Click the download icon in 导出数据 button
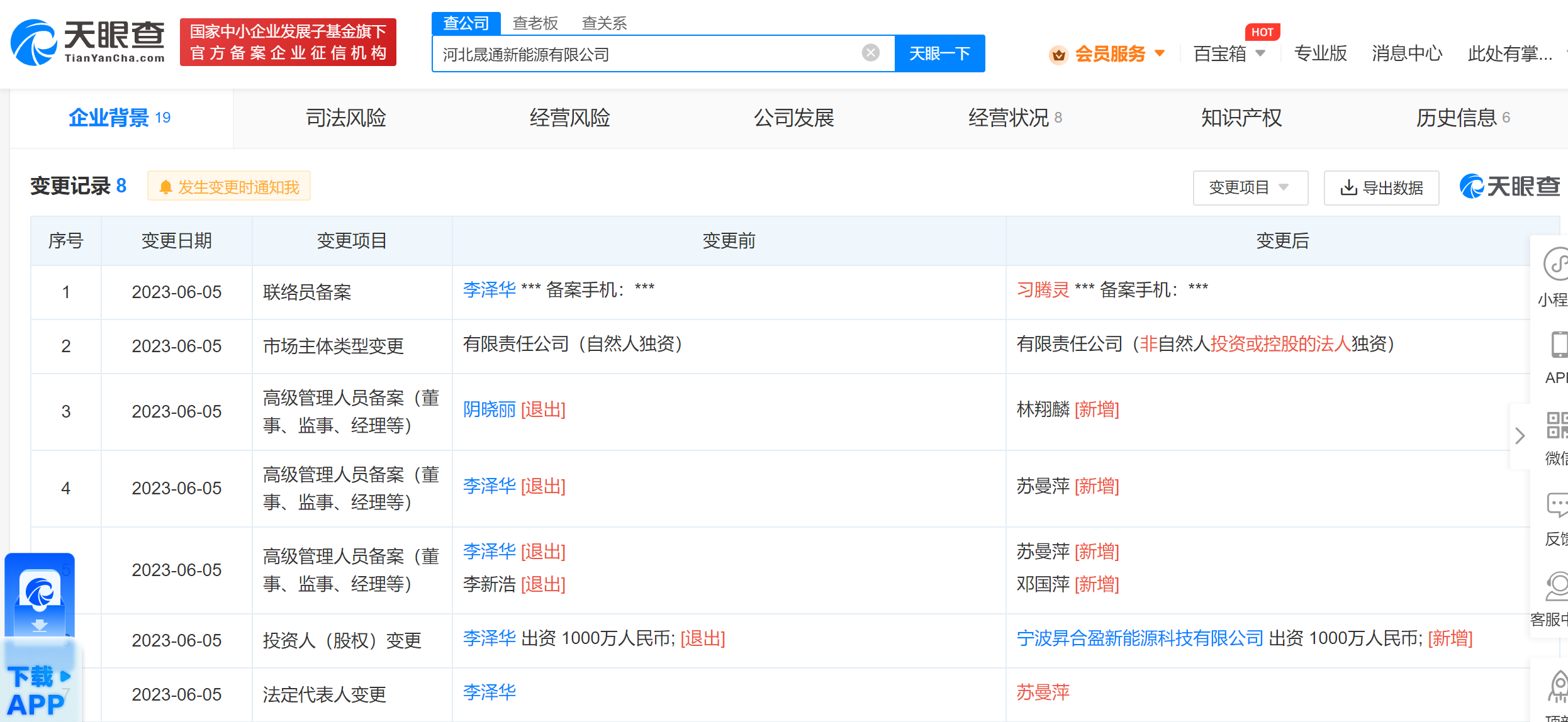 pyautogui.click(x=1348, y=187)
